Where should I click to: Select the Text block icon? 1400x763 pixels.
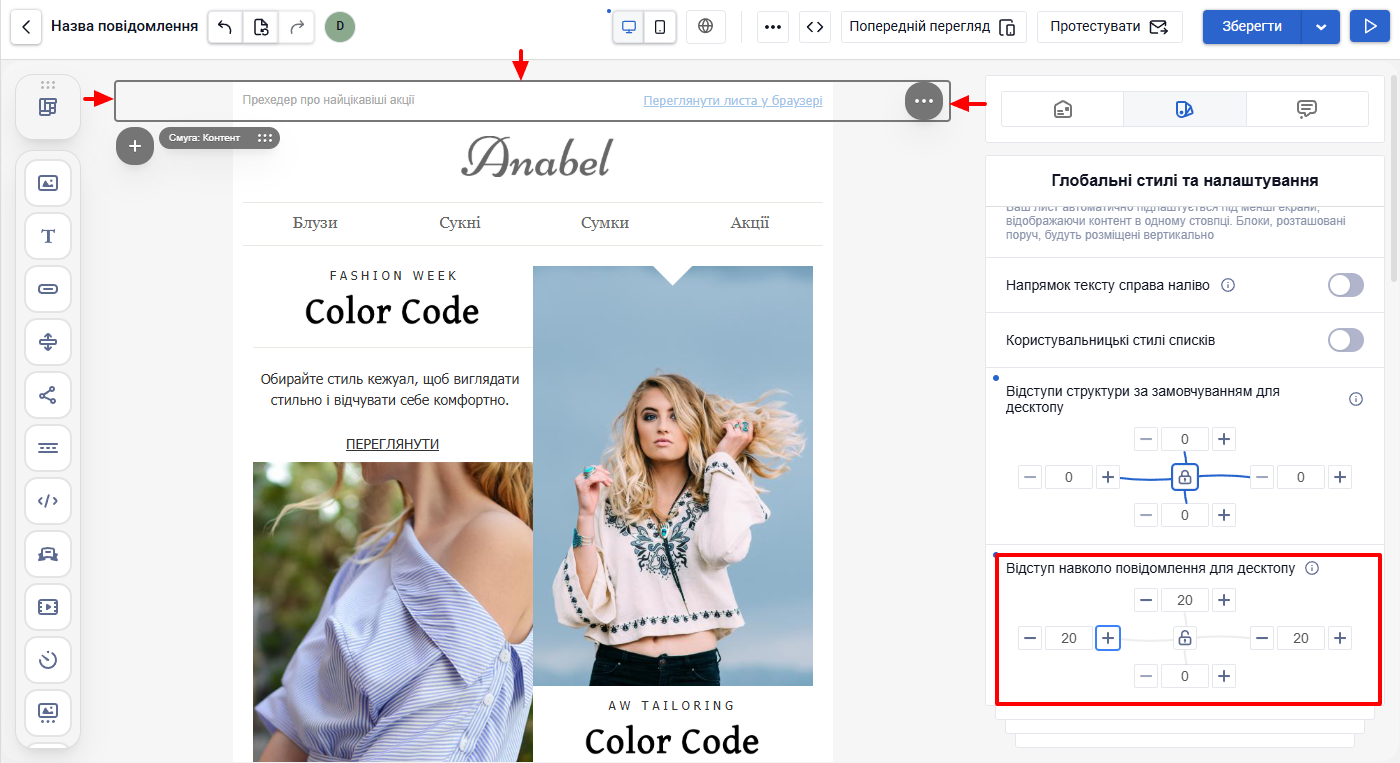(x=48, y=236)
